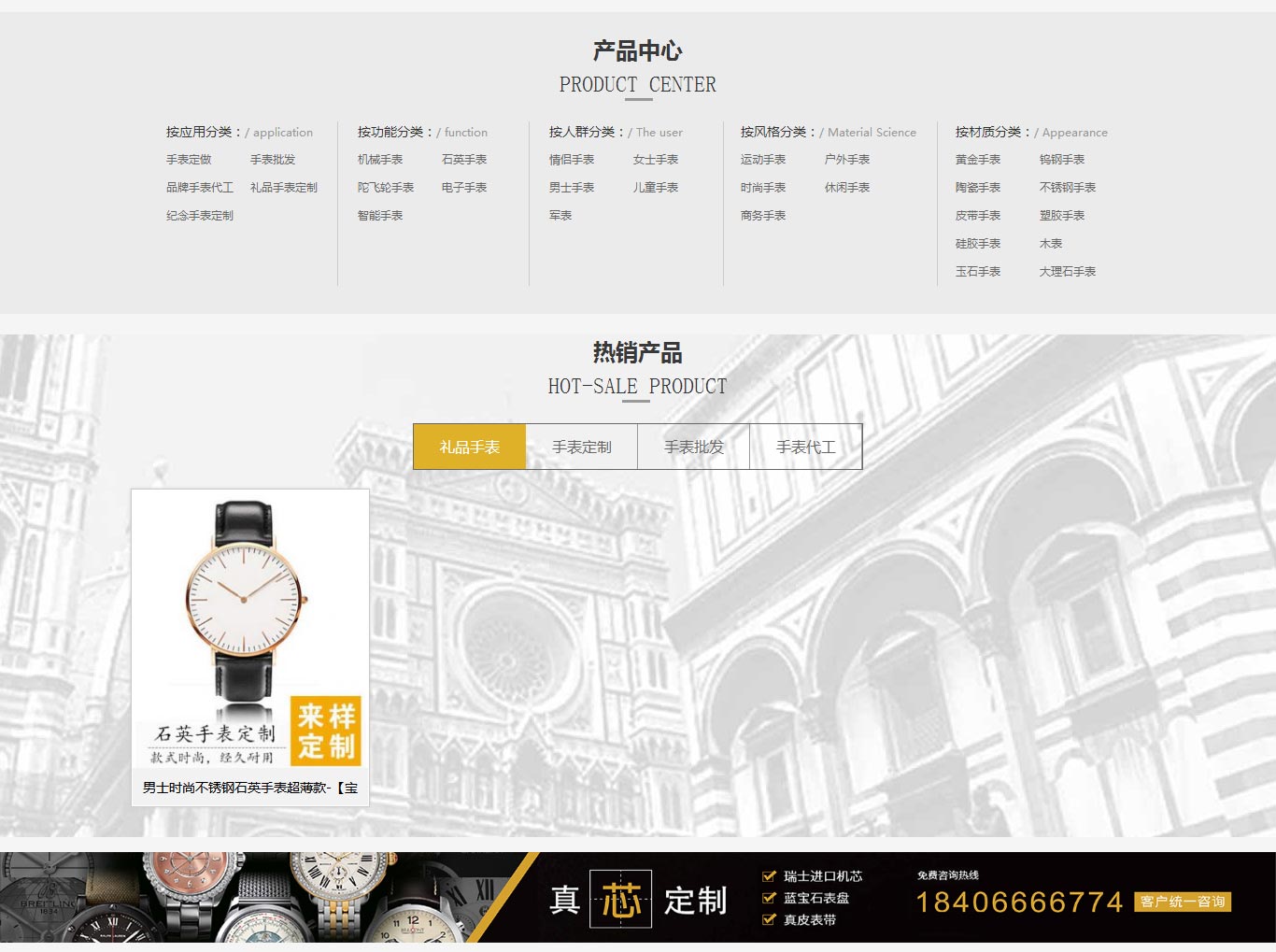Viewport: 1276px width, 952px height.
Task: Click the hotline number 18406666774
Action: (1018, 902)
